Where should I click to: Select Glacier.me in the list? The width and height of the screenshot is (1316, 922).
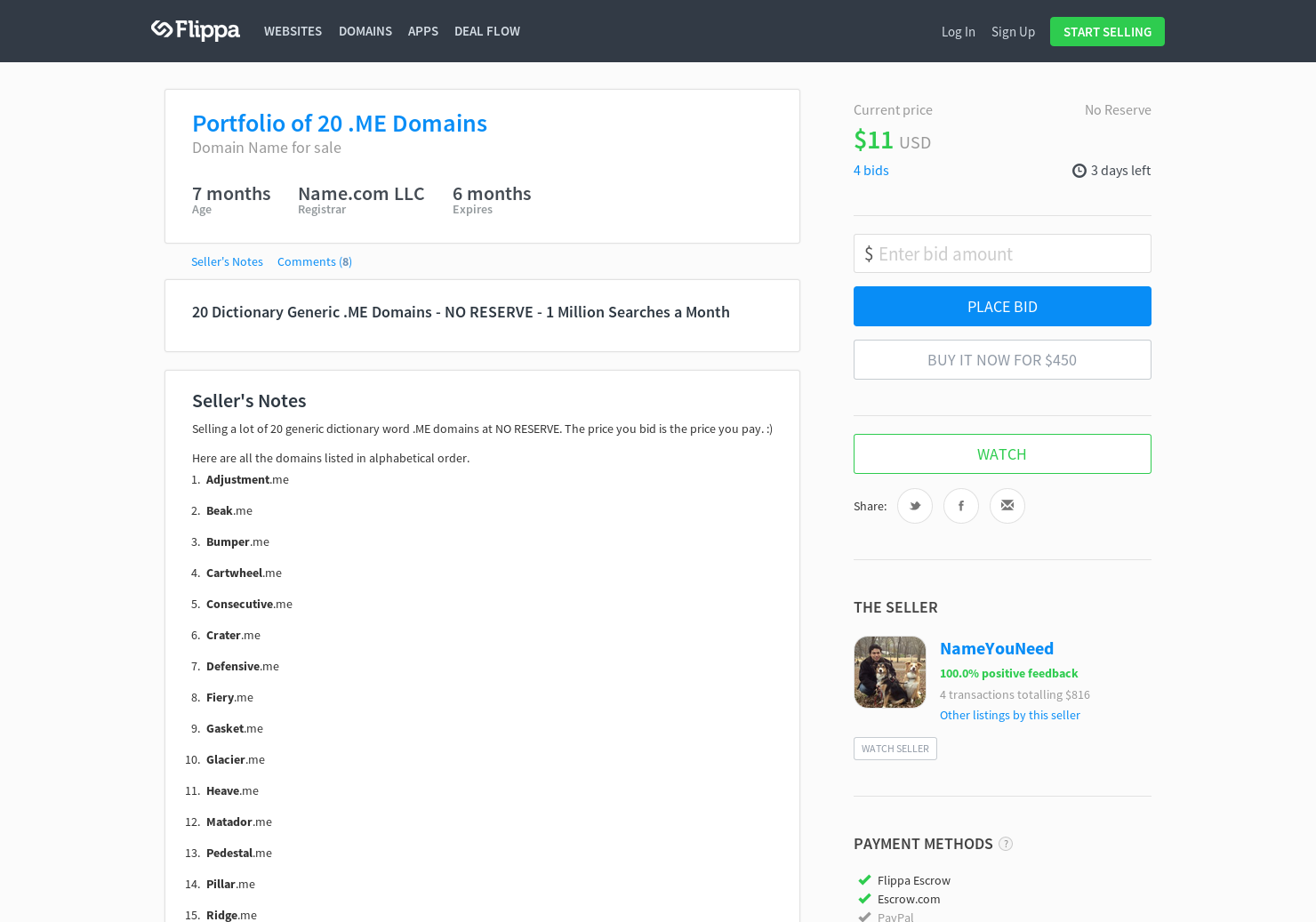pos(236,759)
